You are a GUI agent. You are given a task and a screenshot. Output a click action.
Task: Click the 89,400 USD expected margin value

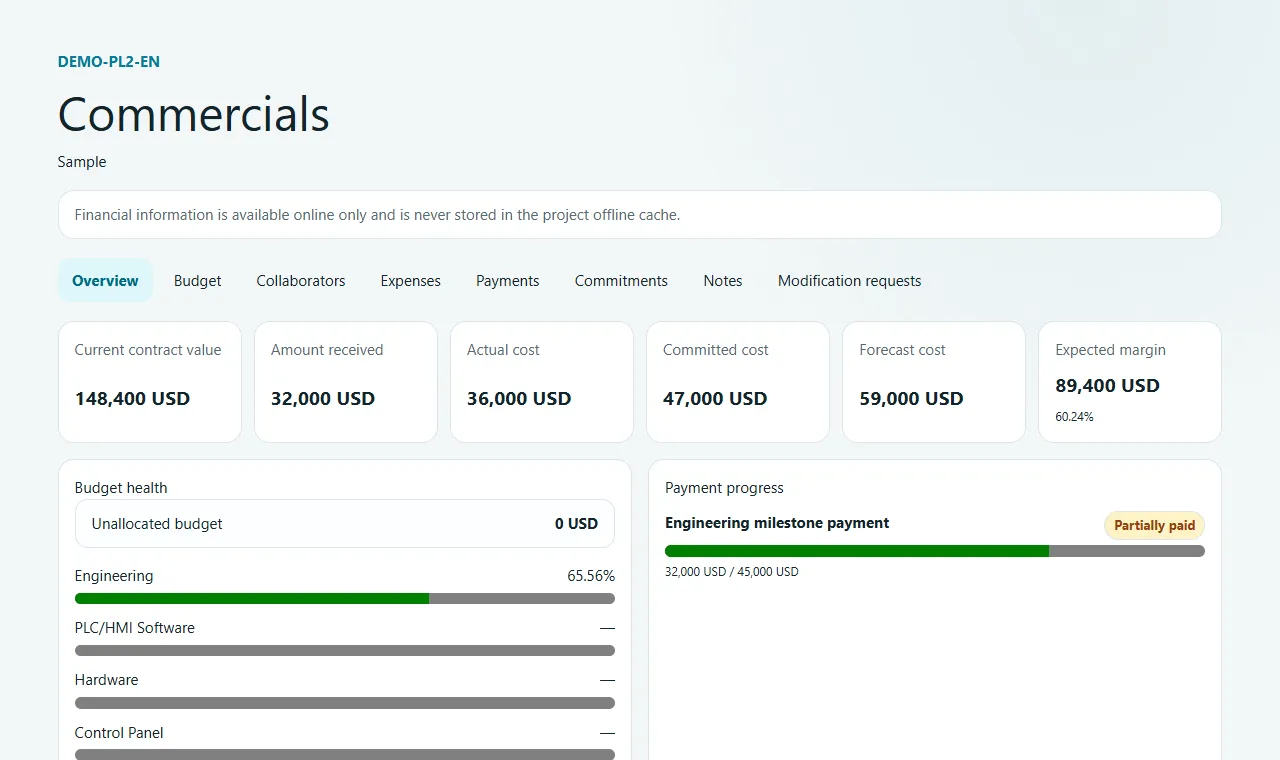point(1107,386)
